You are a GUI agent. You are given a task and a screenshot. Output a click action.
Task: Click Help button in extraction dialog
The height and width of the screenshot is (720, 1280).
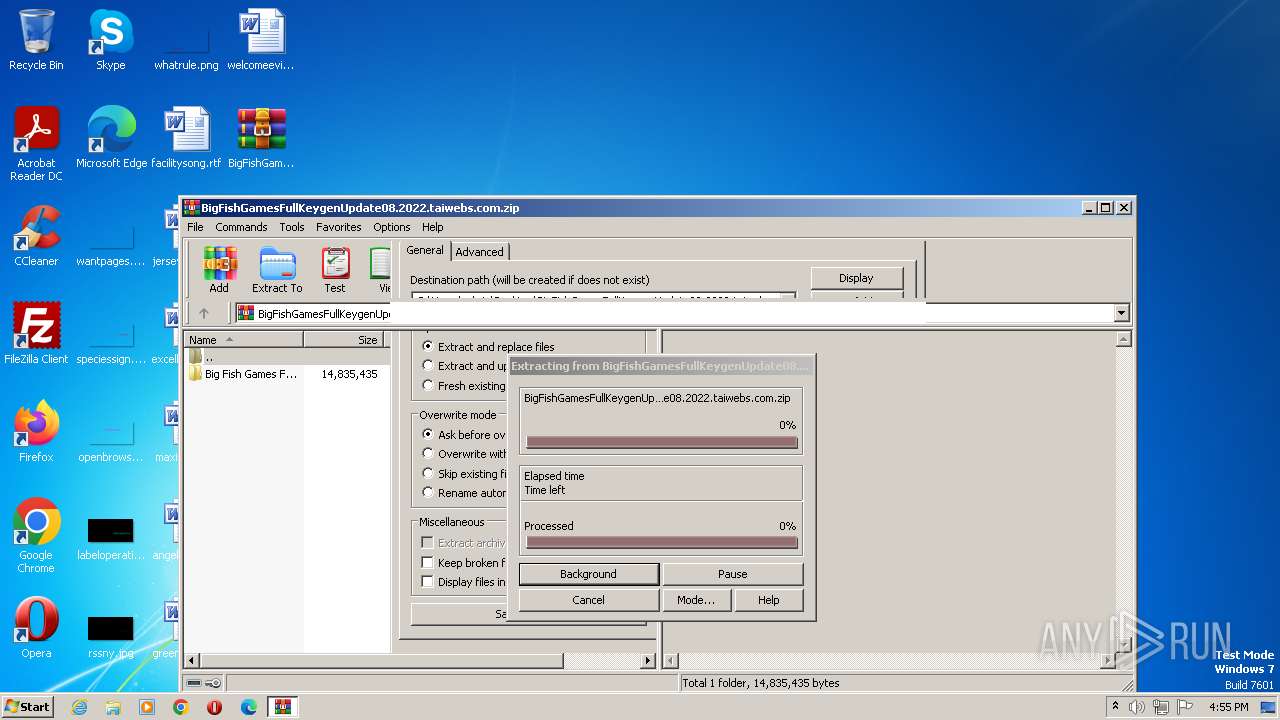click(x=769, y=600)
